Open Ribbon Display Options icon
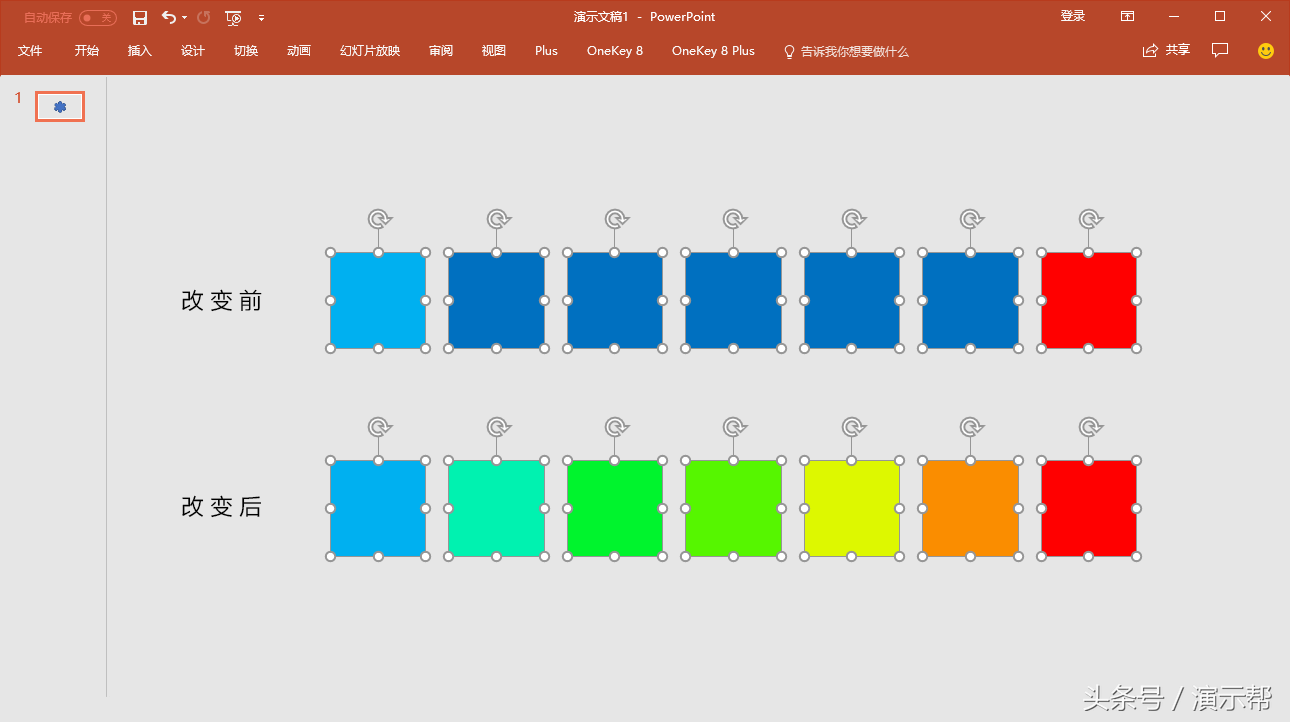 [x=1127, y=16]
